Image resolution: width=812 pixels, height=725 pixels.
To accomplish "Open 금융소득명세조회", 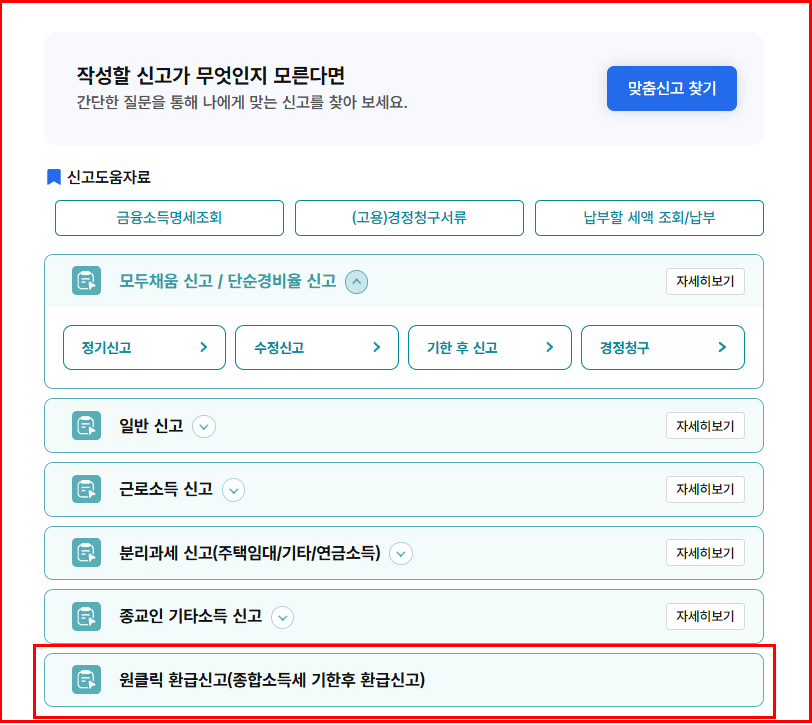I will pos(169,218).
